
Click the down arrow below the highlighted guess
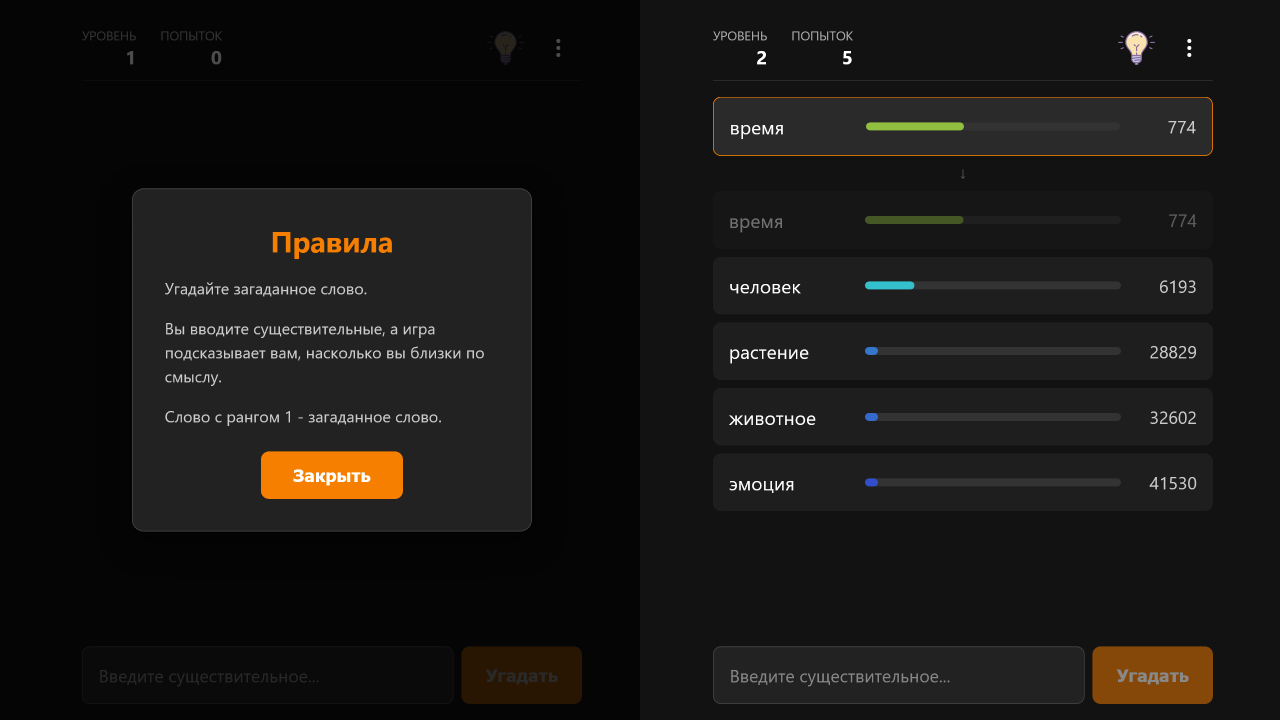[x=962, y=172]
